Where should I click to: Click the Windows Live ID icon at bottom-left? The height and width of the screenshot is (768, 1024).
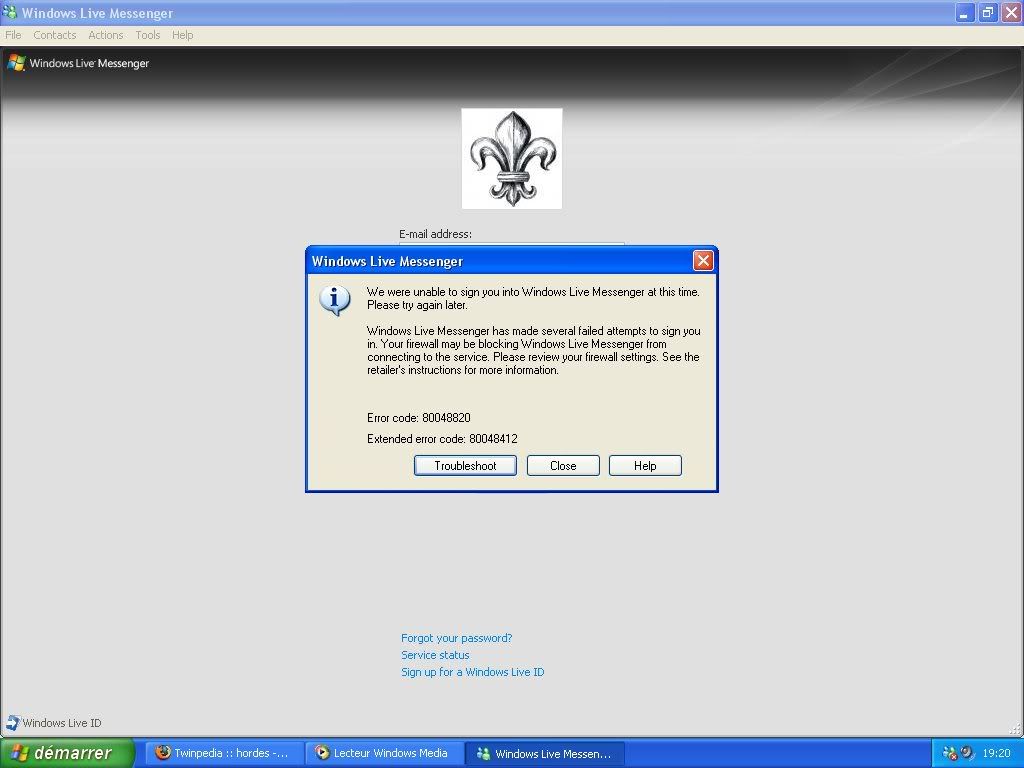(12, 723)
